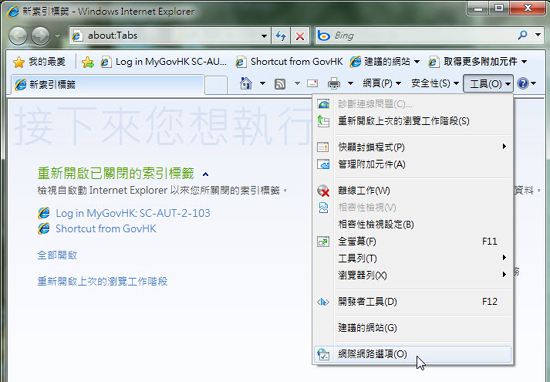Click the red Stop loading X icon
The width and height of the screenshot is (550, 382).
click(300, 36)
